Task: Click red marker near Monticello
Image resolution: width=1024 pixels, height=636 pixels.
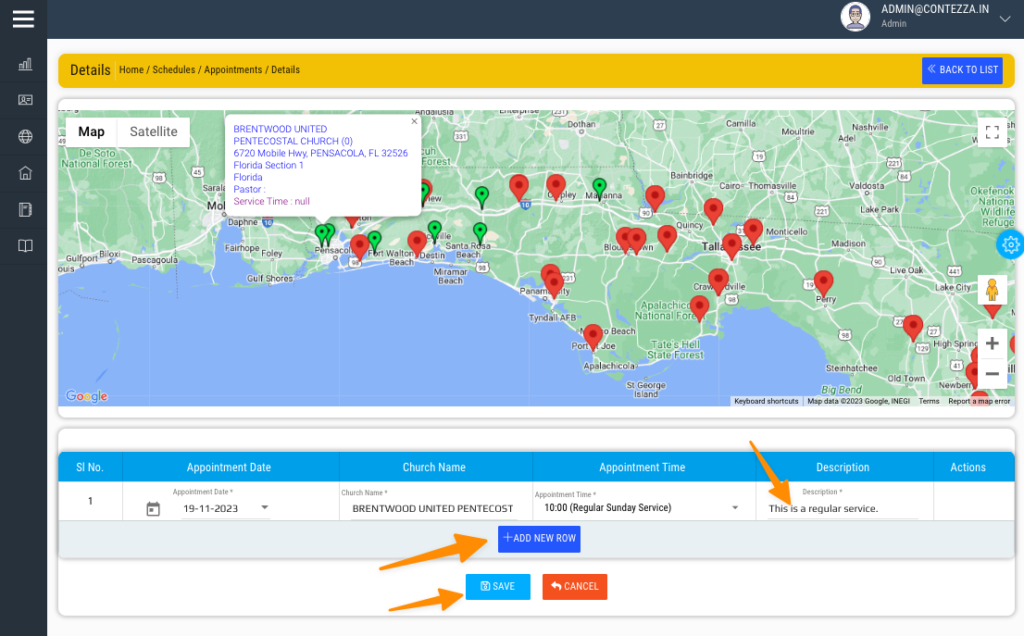Action: [753, 233]
